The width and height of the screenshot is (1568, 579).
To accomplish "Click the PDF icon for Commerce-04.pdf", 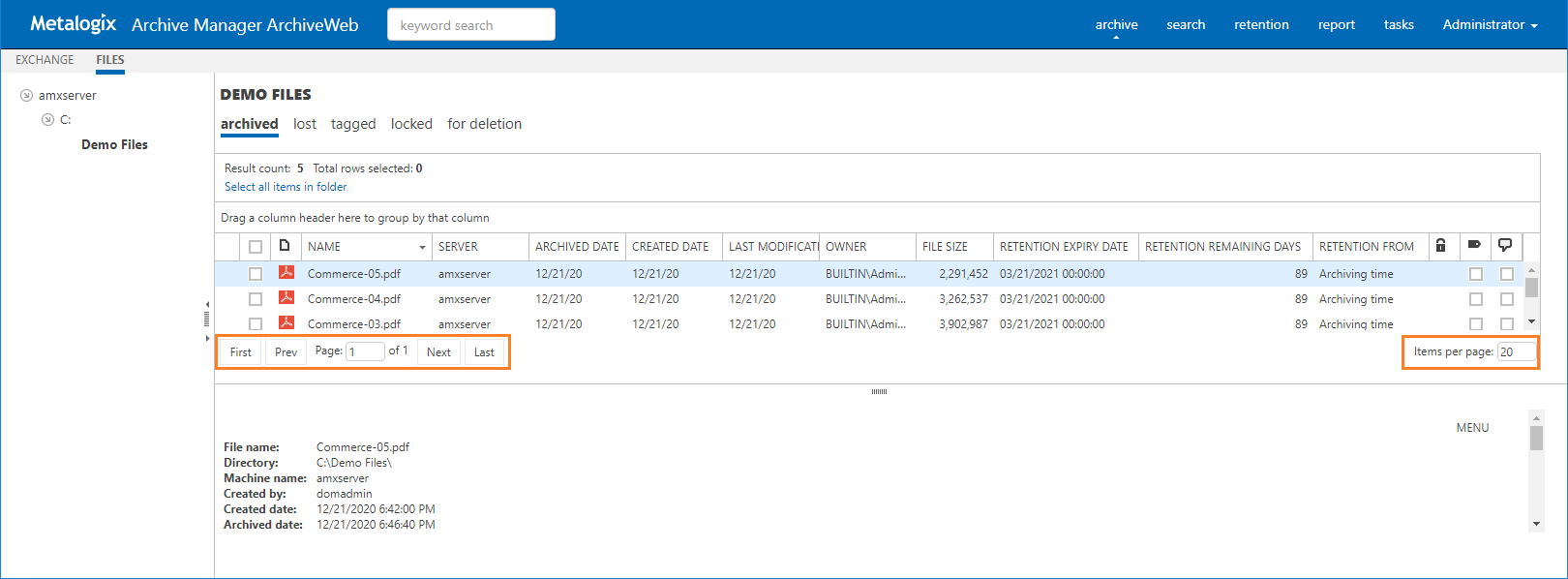I will point(286,298).
